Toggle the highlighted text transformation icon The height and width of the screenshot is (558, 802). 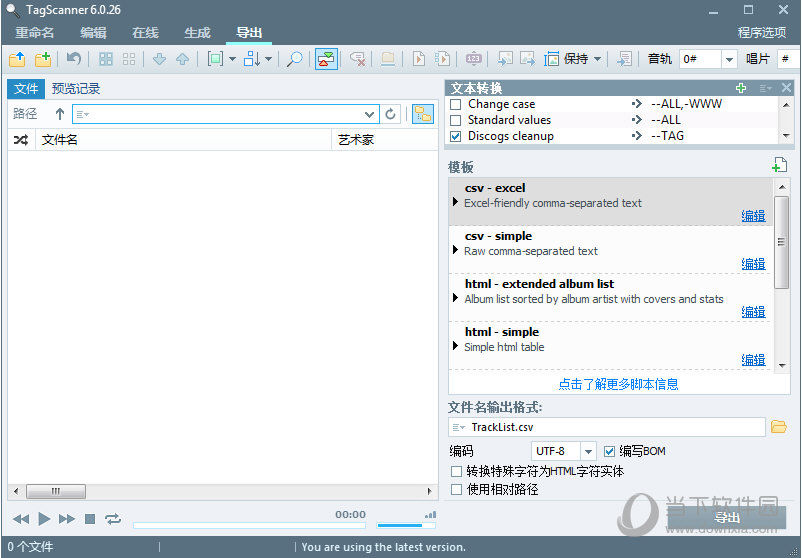click(x=326, y=59)
